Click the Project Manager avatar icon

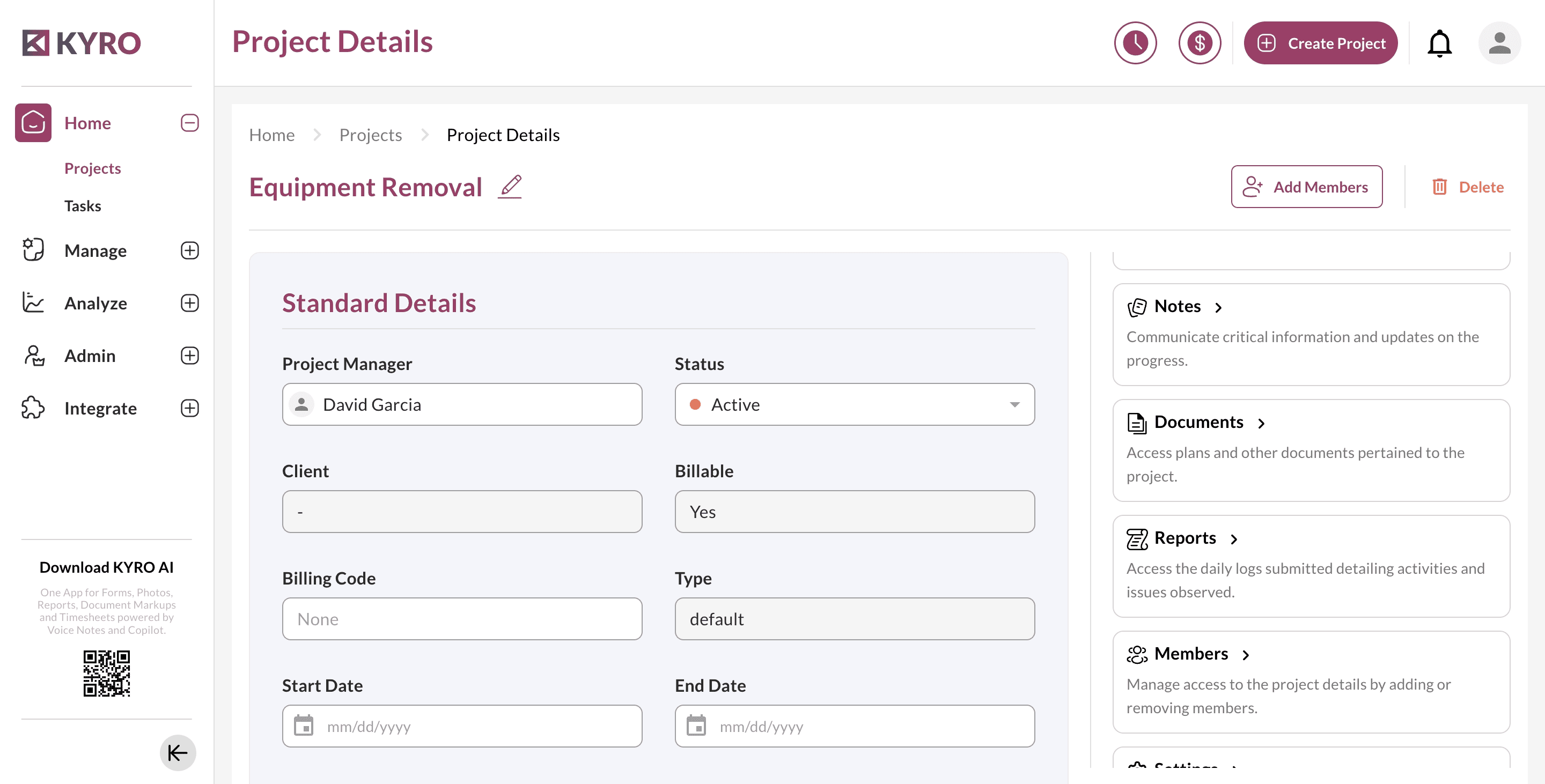301,404
